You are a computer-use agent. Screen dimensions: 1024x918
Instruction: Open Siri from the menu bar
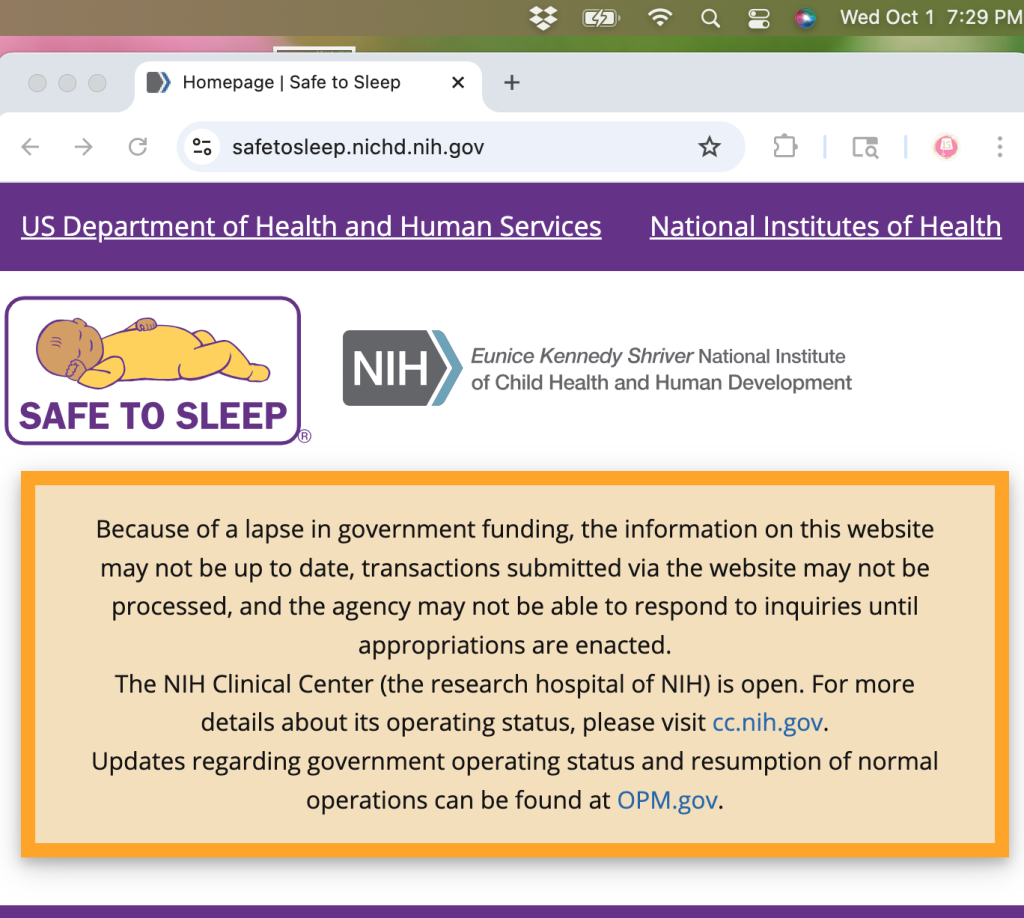point(806,17)
